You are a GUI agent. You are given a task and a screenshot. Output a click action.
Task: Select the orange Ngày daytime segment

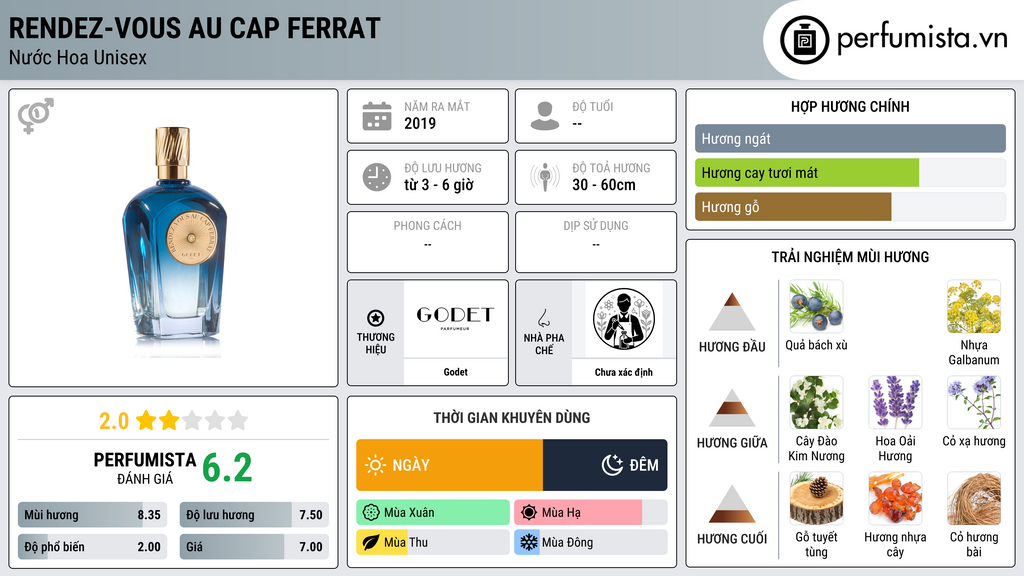click(449, 465)
